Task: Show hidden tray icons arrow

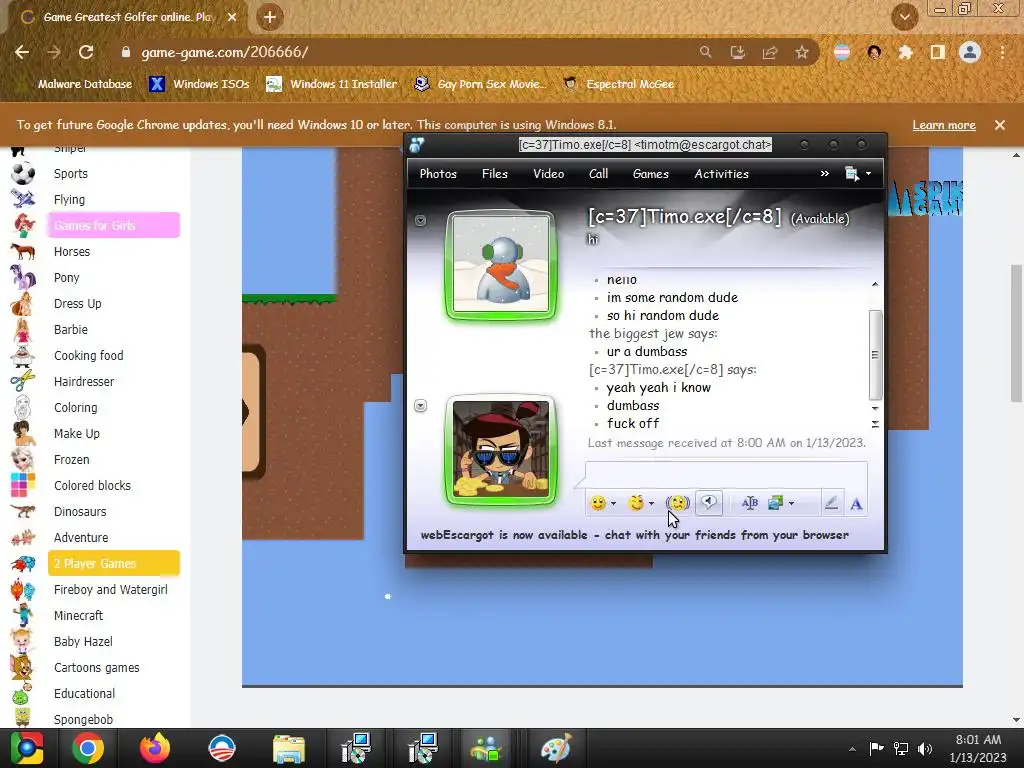Action: [x=852, y=749]
